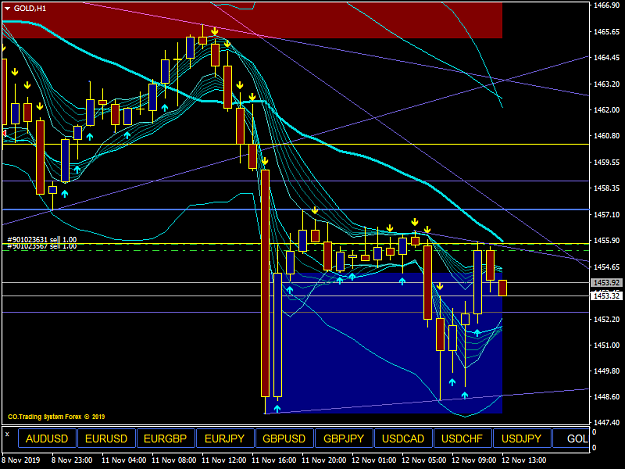Switch chart to GBPJPY symbol button

coord(344,438)
